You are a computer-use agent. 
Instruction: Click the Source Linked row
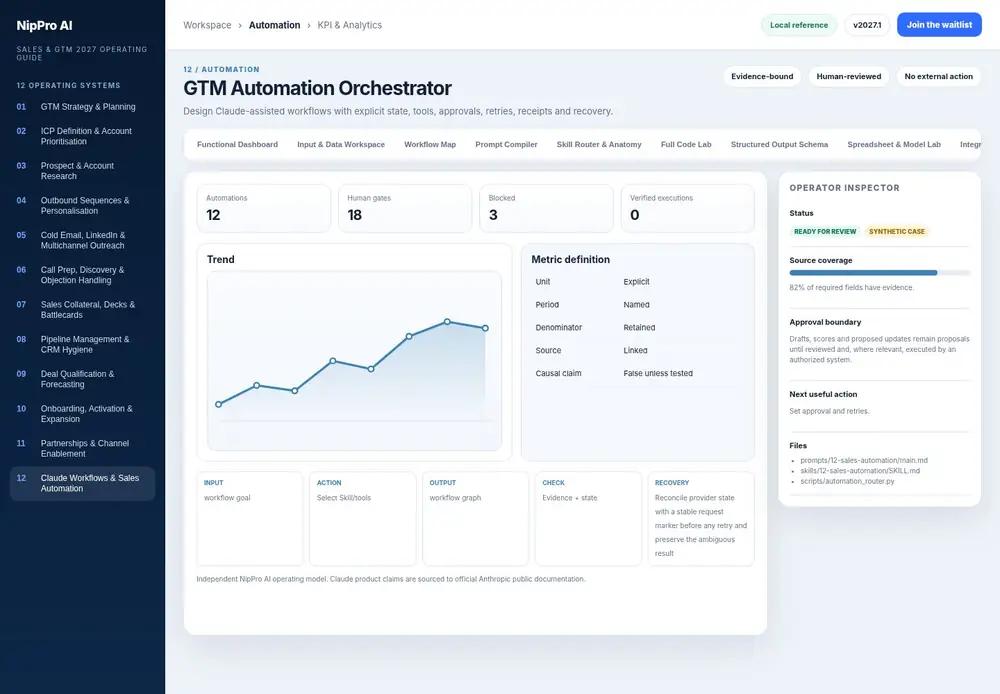point(638,350)
